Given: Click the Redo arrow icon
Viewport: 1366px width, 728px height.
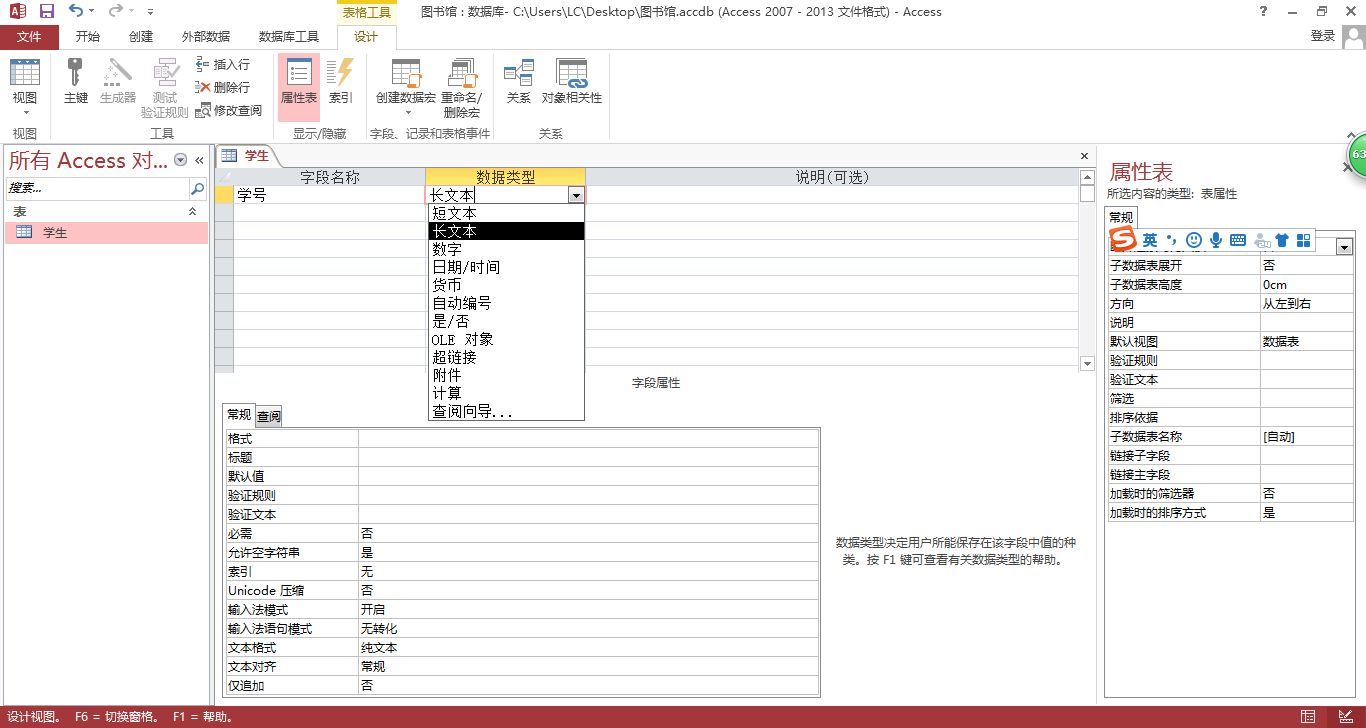Looking at the screenshot, I should point(115,12).
